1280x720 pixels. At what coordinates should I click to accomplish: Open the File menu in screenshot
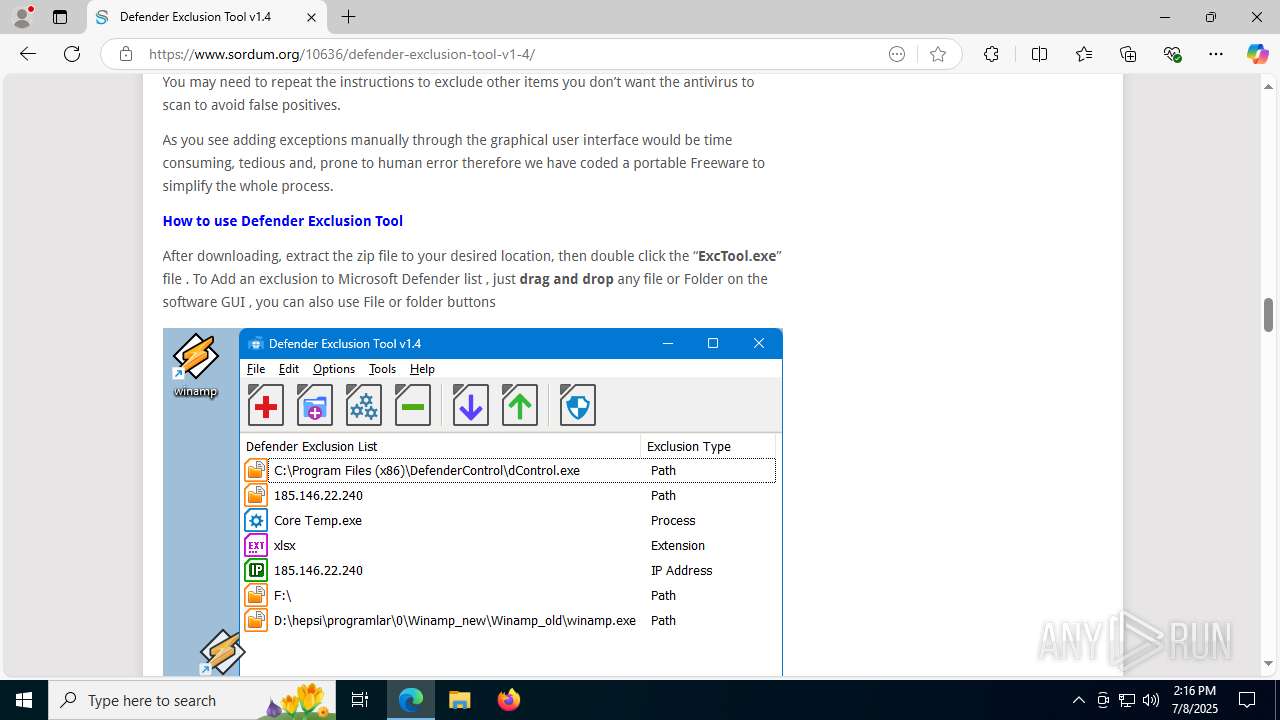click(x=256, y=369)
